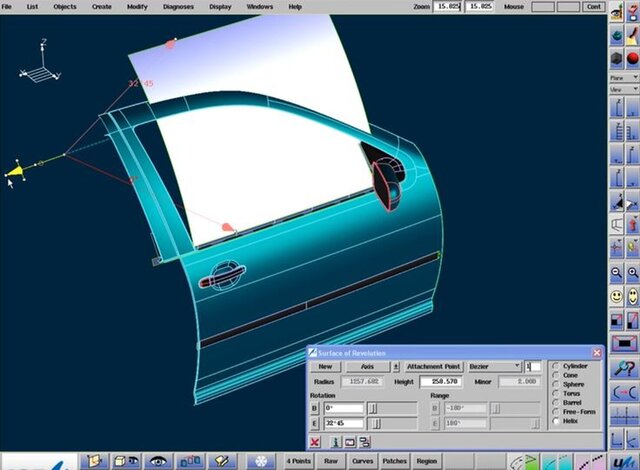The image size is (640, 470).
Task: Open the Bezier type dropdown
Action: pyautogui.click(x=494, y=366)
